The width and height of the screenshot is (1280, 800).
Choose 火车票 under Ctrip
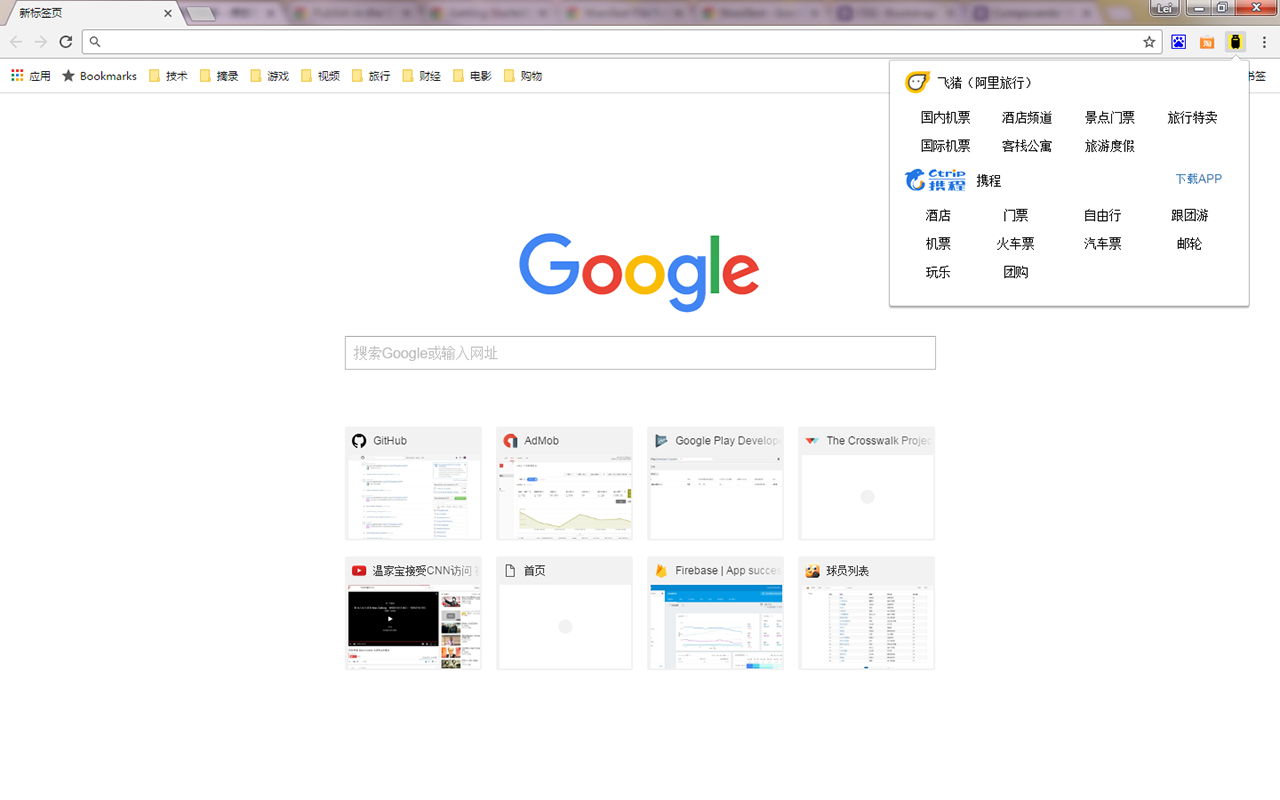pyautogui.click(x=1015, y=244)
